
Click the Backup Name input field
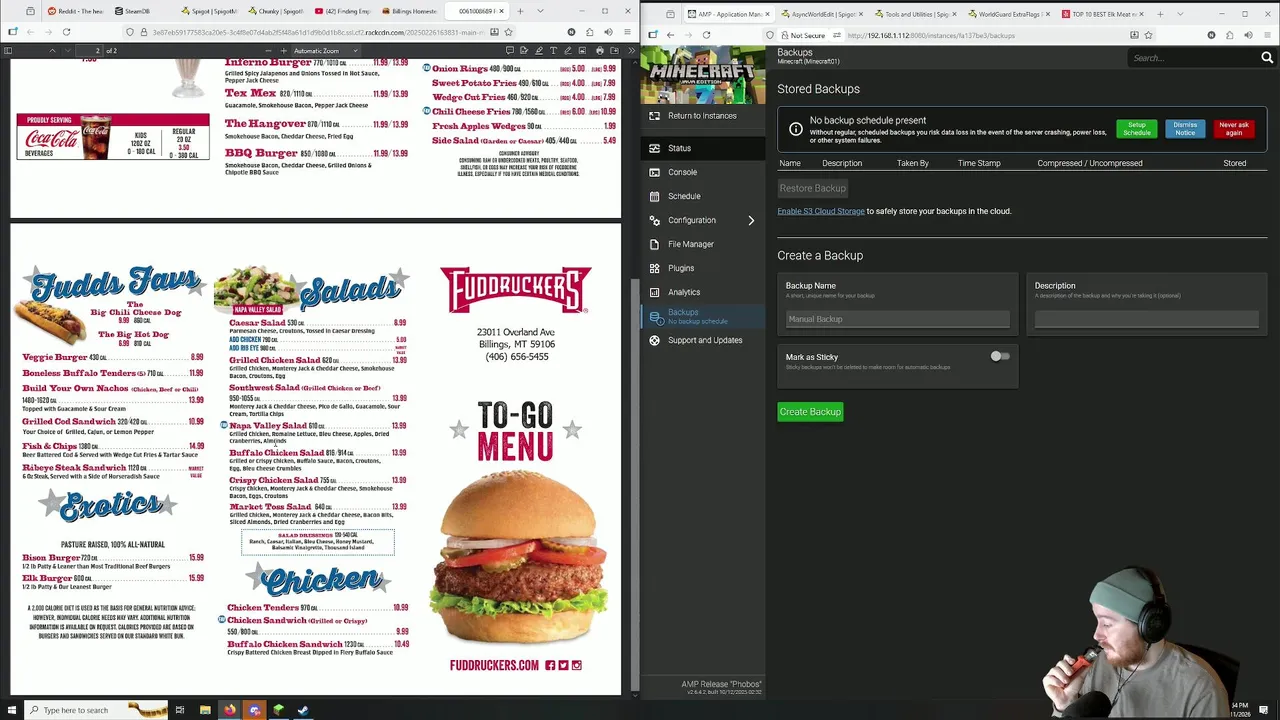coord(898,319)
